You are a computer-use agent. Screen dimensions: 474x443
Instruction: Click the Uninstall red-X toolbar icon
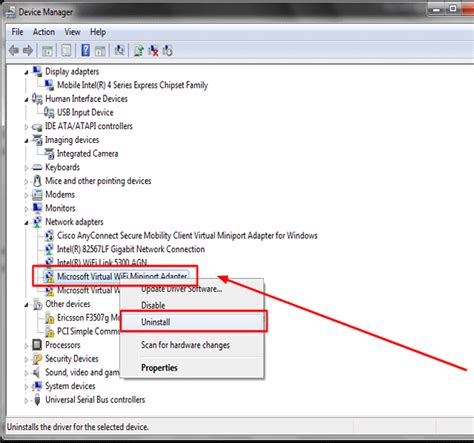point(153,51)
